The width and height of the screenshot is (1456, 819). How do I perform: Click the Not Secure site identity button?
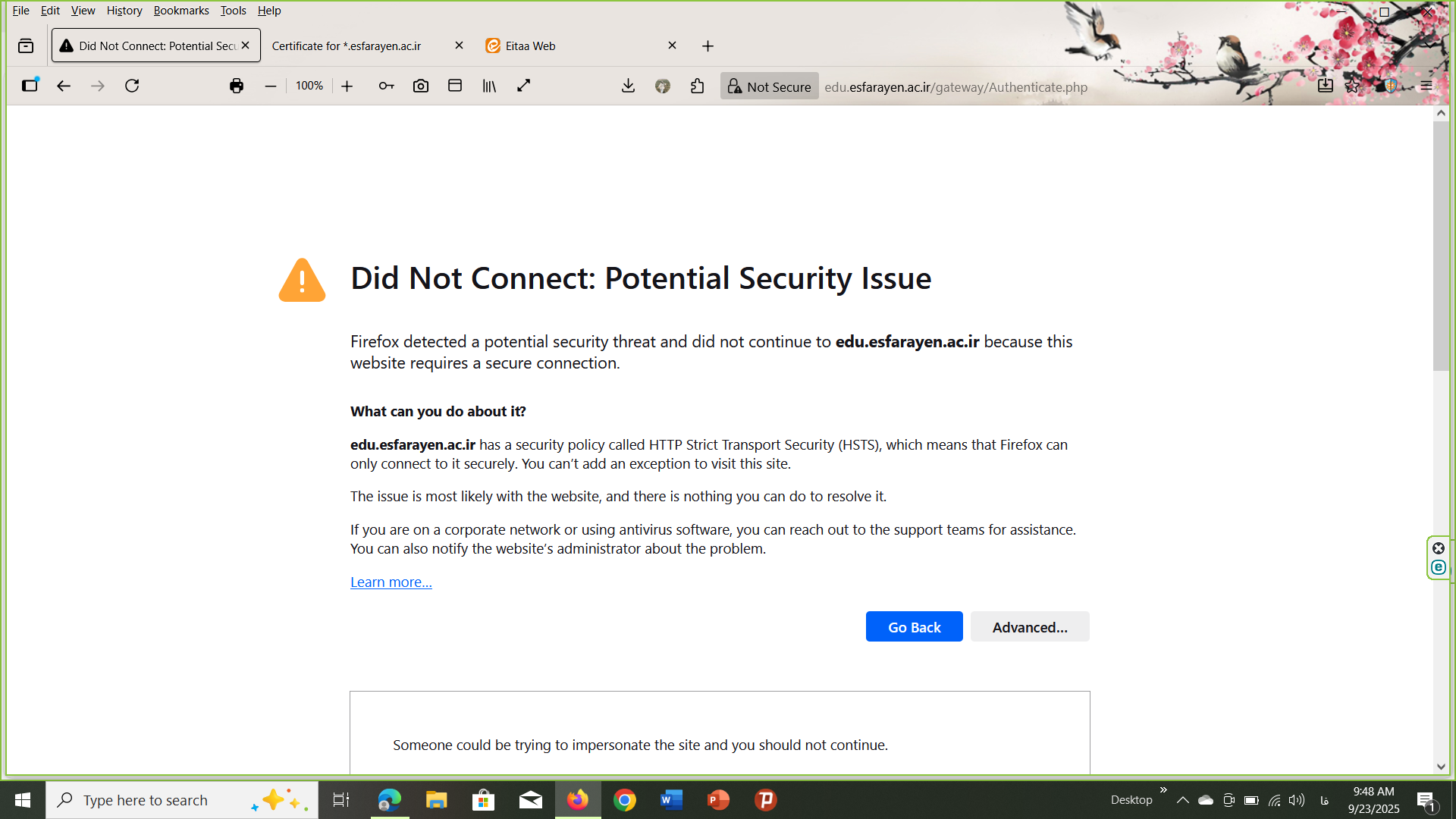(769, 86)
